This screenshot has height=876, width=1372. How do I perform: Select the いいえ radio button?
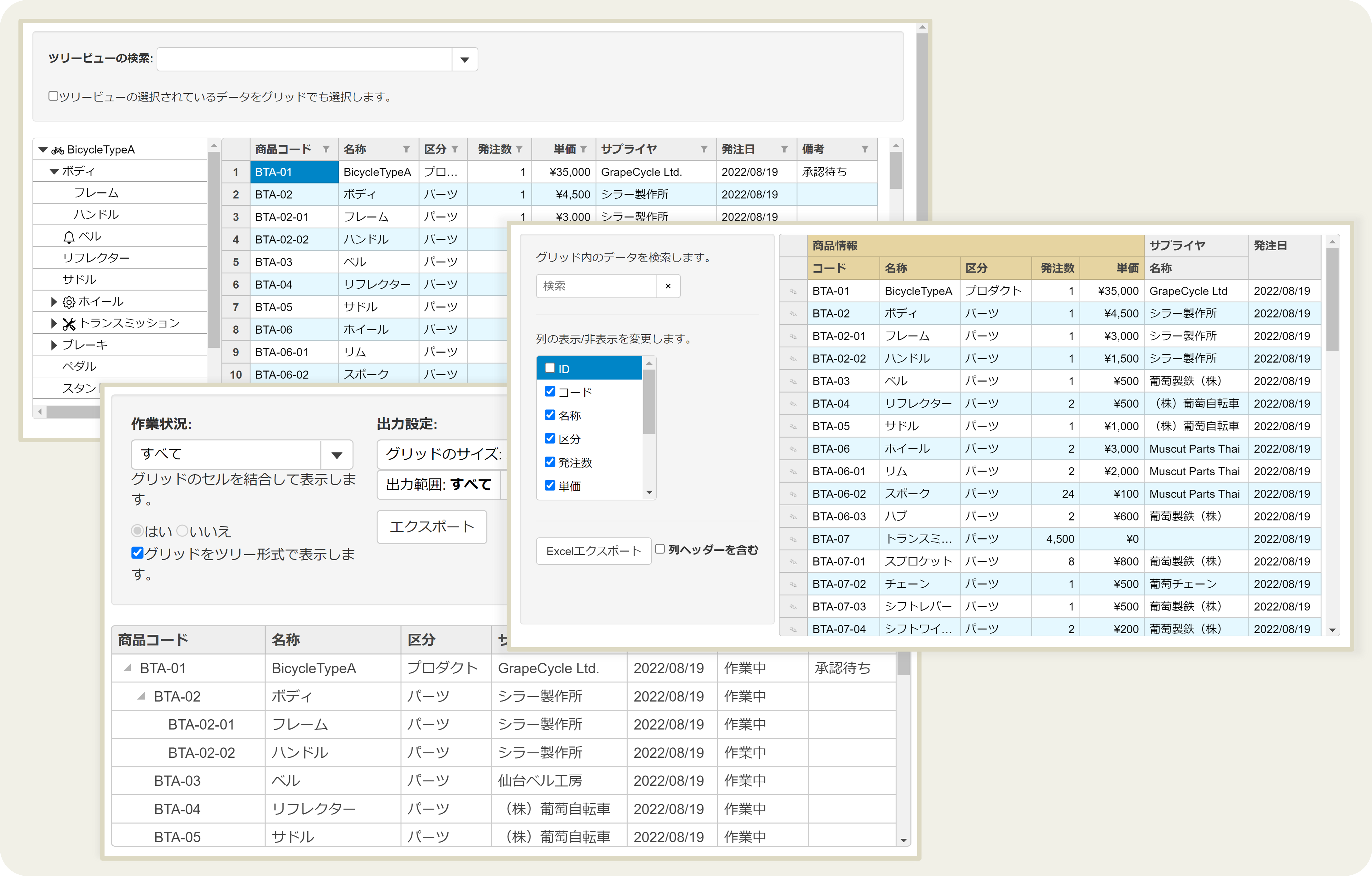(x=182, y=531)
